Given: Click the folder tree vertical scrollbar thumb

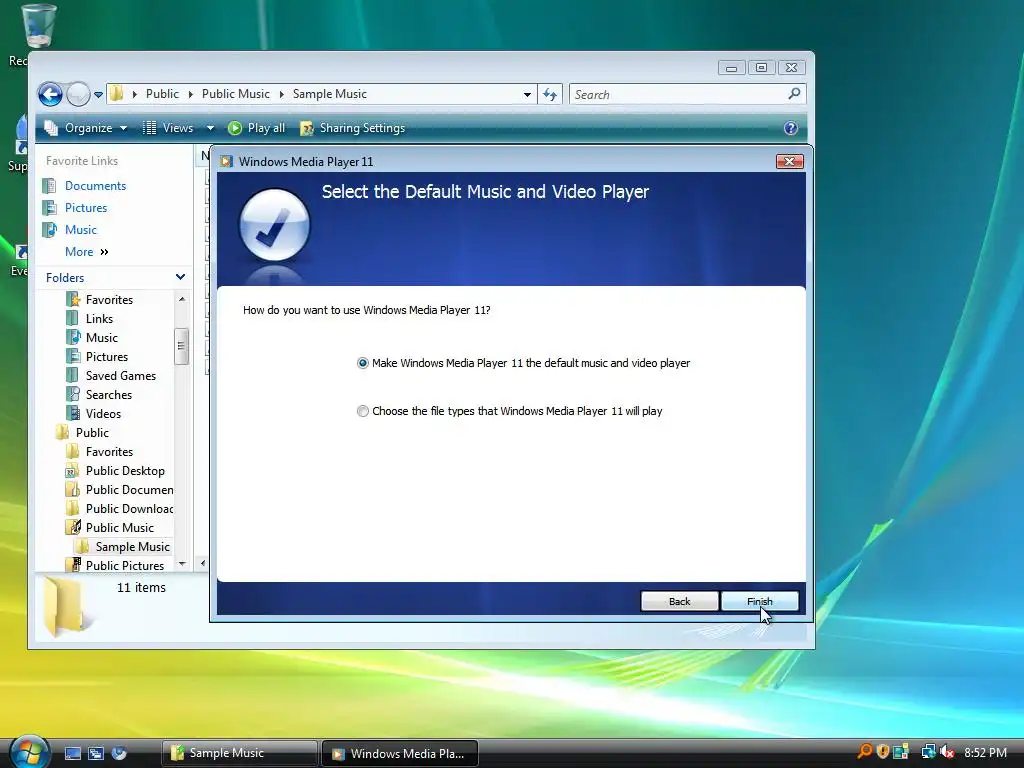Looking at the screenshot, I should pos(182,346).
